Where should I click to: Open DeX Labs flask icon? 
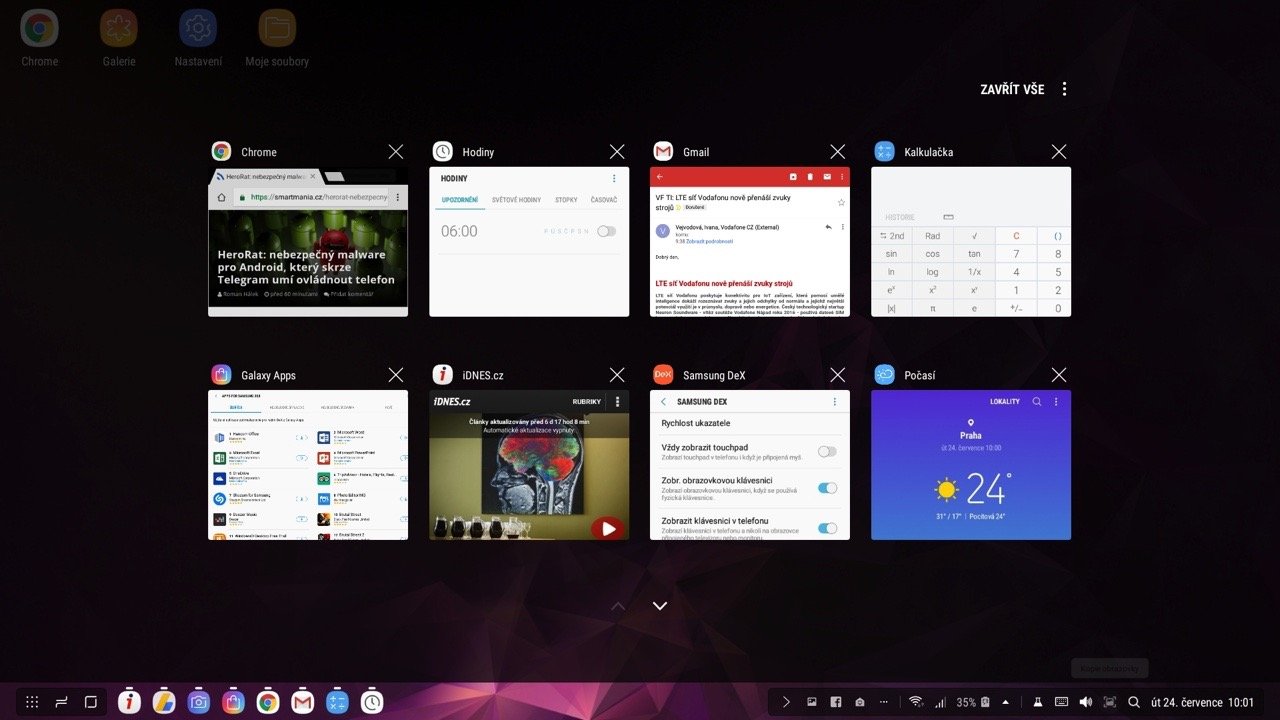(x=1037, y=702)
